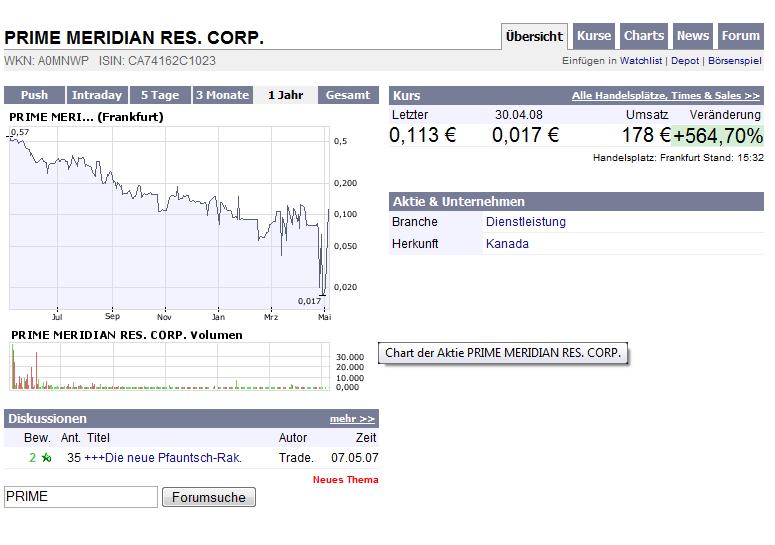Click the last price 0,113 €
The width and height of the screenshot is (775, 545).
[423, 135]
